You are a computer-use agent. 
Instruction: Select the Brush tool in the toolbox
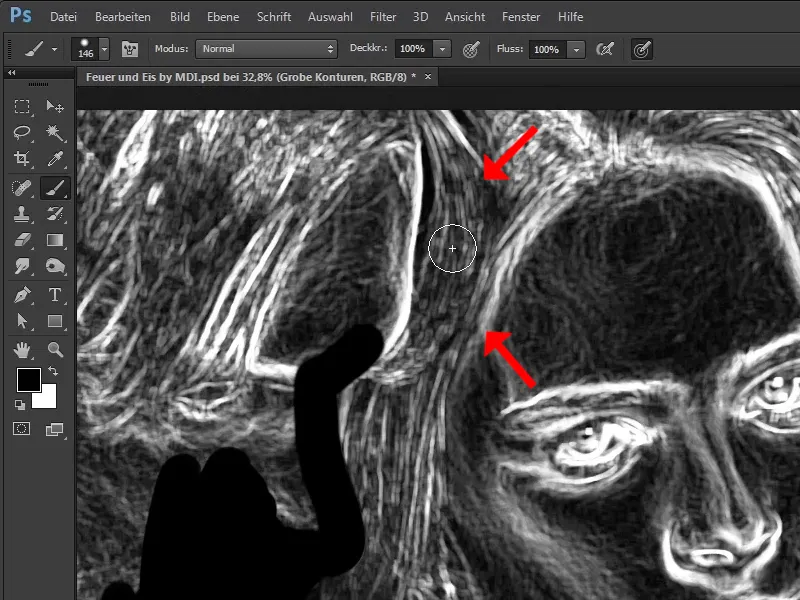click(x=55, y=188)
